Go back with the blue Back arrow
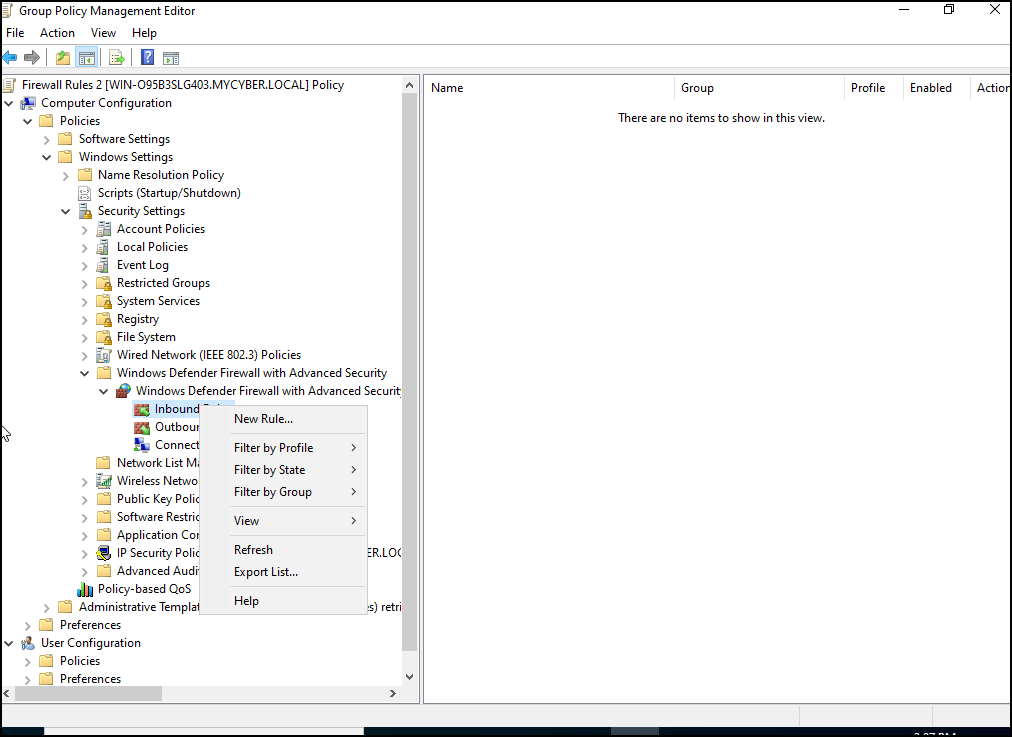 (x=10, y=58)
